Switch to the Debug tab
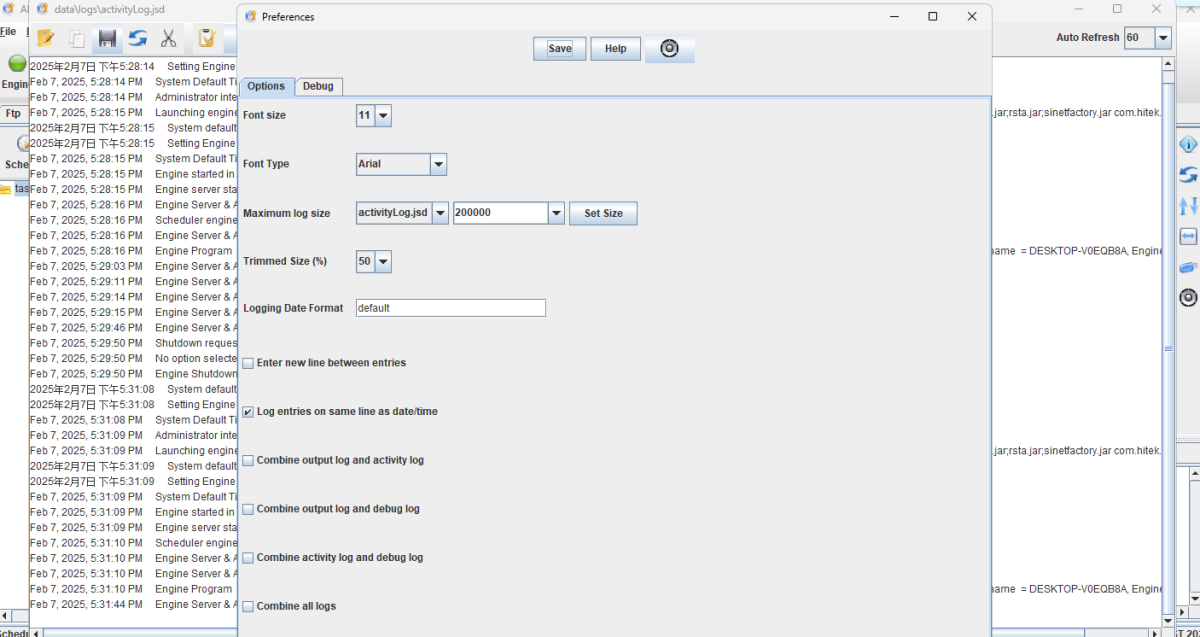Screen dimensions: 1200x637 [x=318, y=87]
